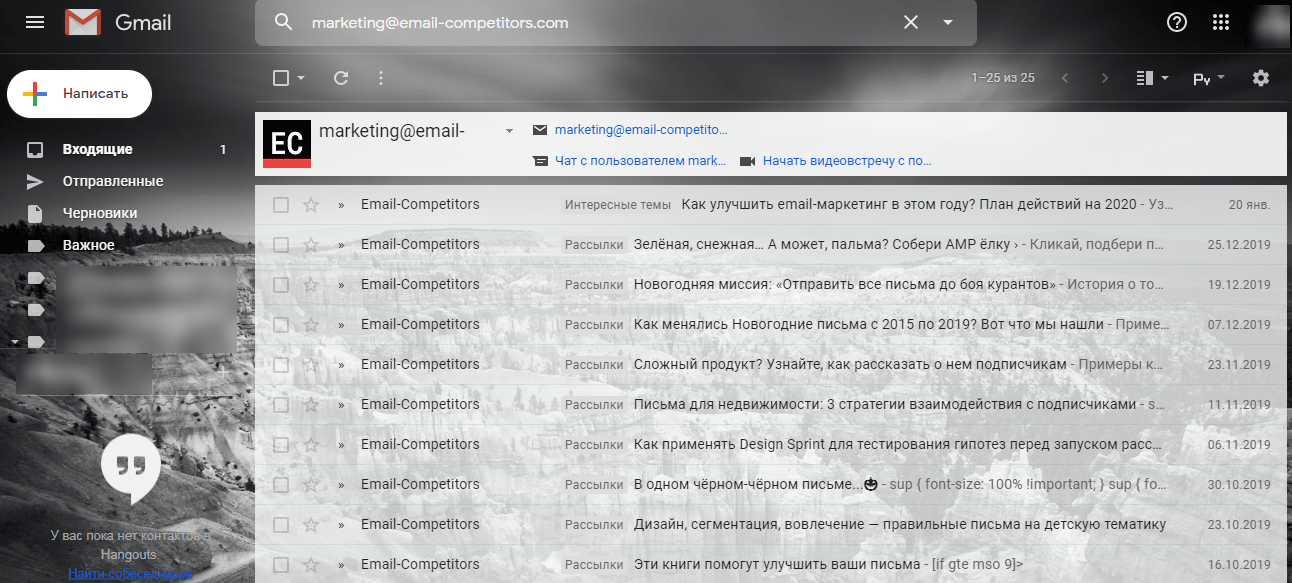The height and width of the screenshot is (583, 1292).
Task: Click the Начать видеовстречу link
Action: pyautogui.click(x=847, y=161)
